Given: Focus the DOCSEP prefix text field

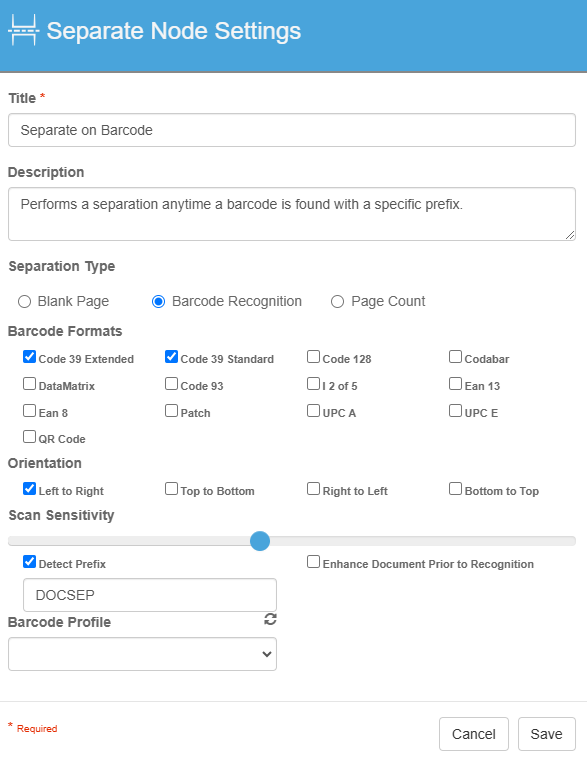Looking at the screenshot, I should (150, 595).
